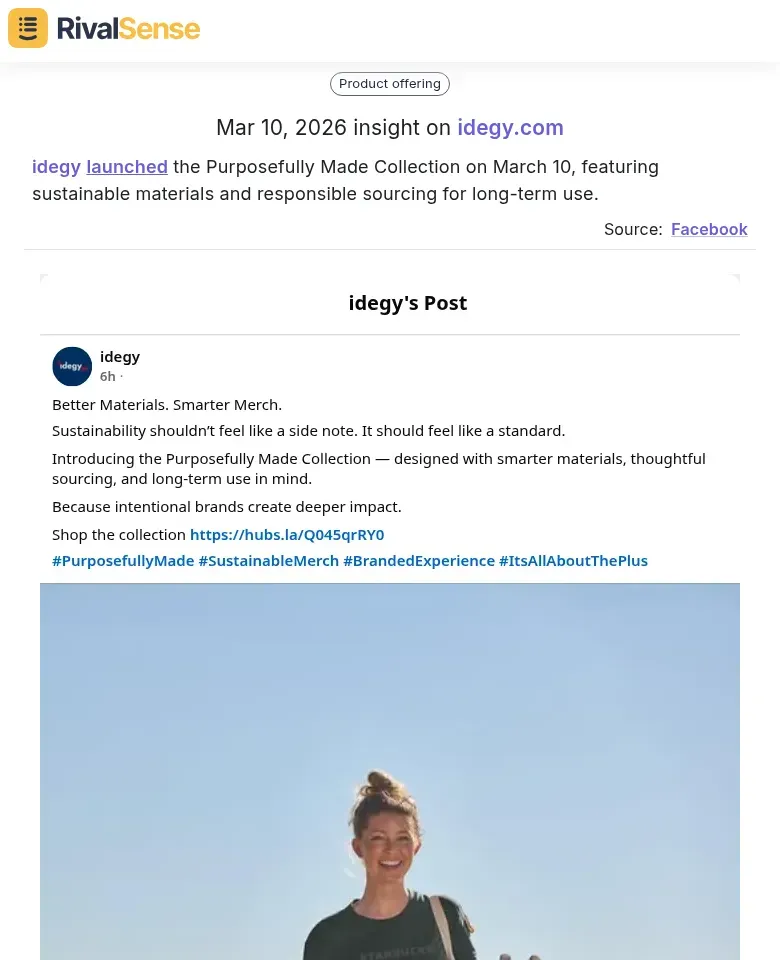Viewport: 780px width, 960px height.
Task: Click the "idegy's Post" heading
Action: coord(408,303)
